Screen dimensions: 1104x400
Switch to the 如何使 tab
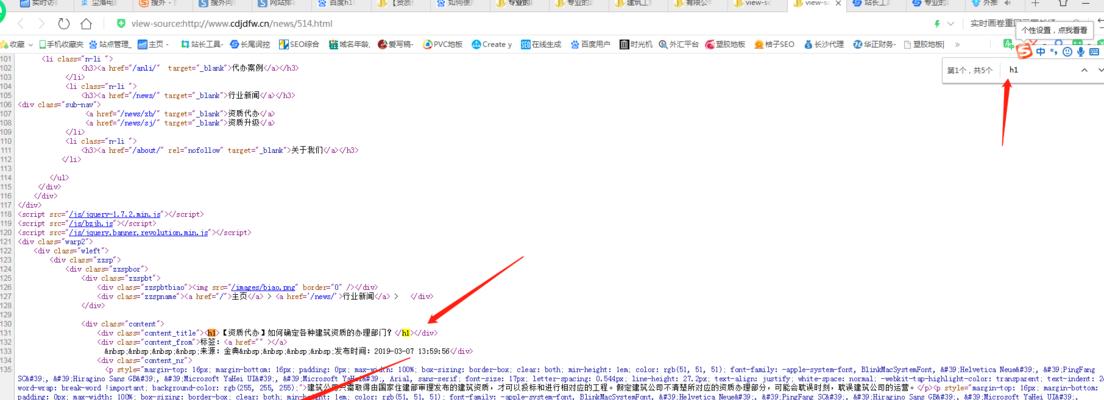click(x=459, y=4)
